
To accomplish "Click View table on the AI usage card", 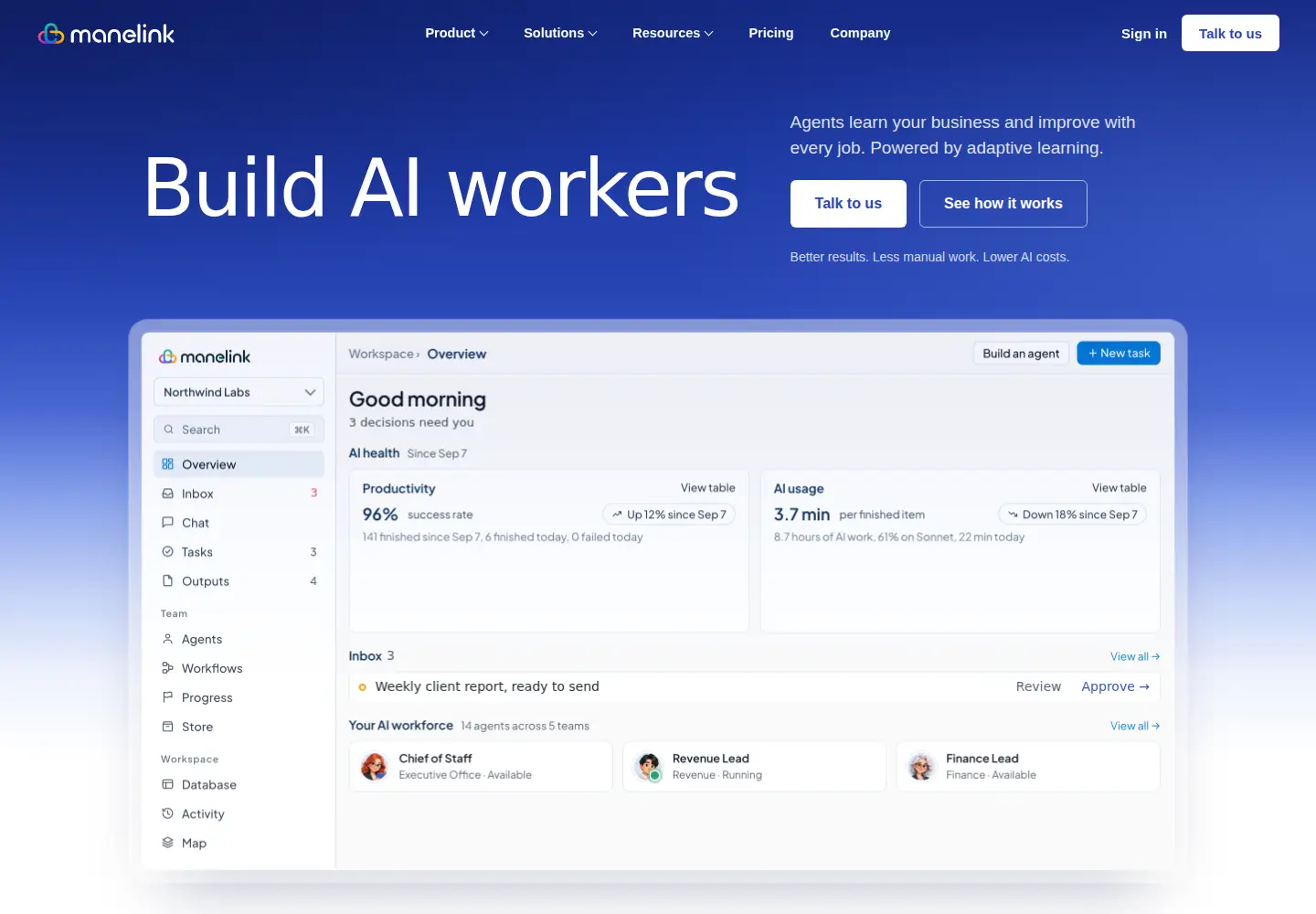I will [1119, 488].
